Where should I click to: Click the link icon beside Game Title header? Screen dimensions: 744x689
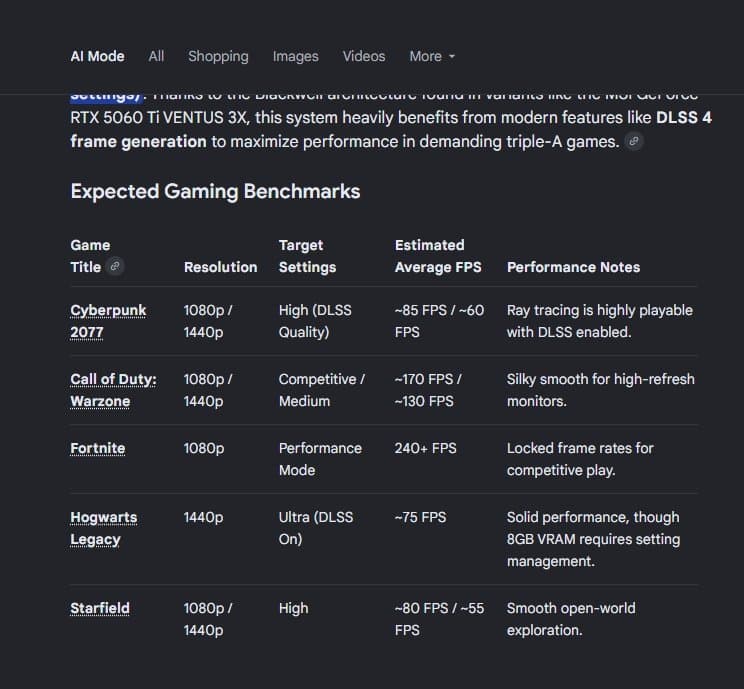pyautogui.click(x=115, y=267)
